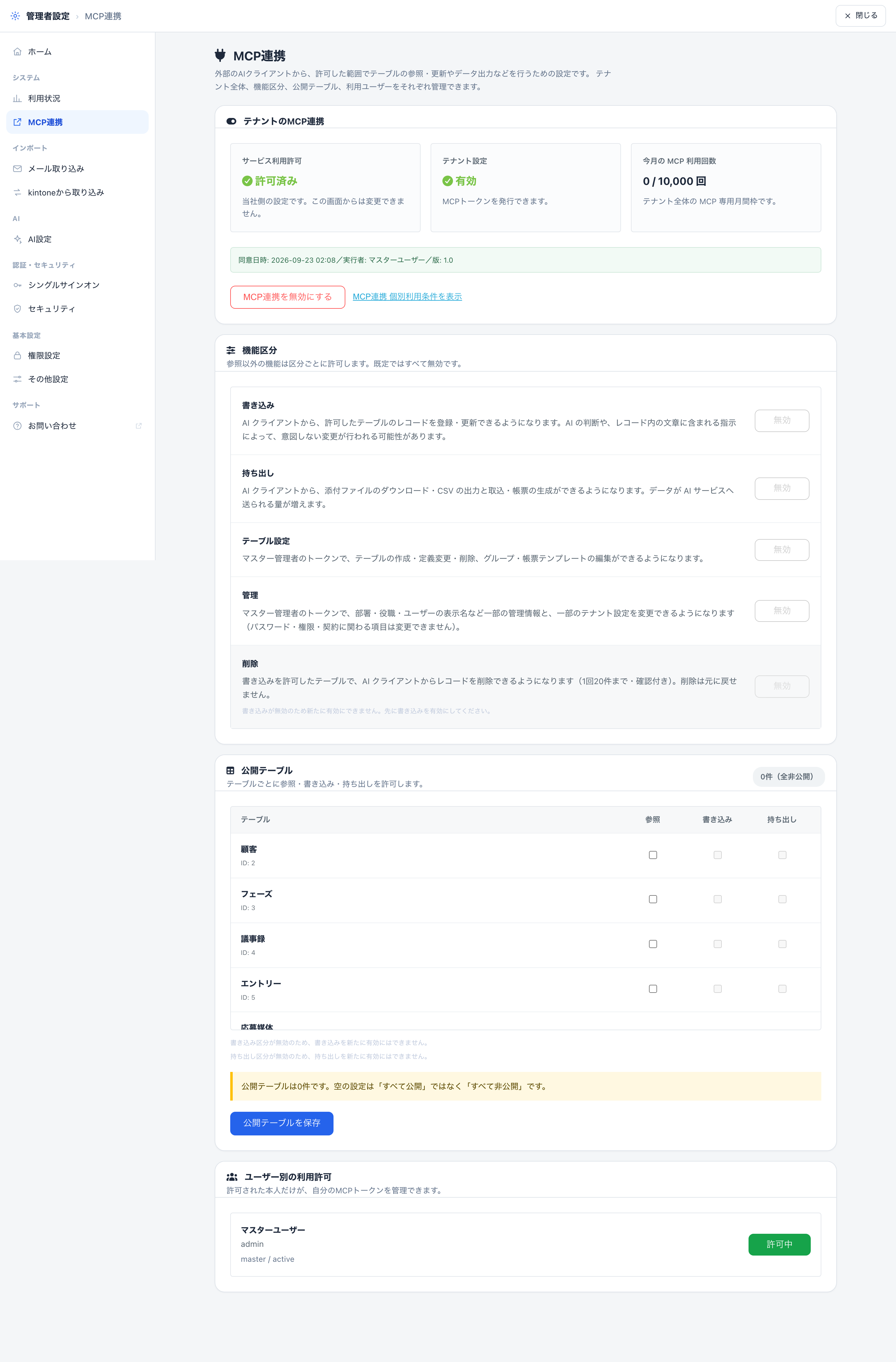Click the 同意日時 consent info banner
This screenshot has width=896, height=1362.
pyautogui.click(x=525, y=260)
